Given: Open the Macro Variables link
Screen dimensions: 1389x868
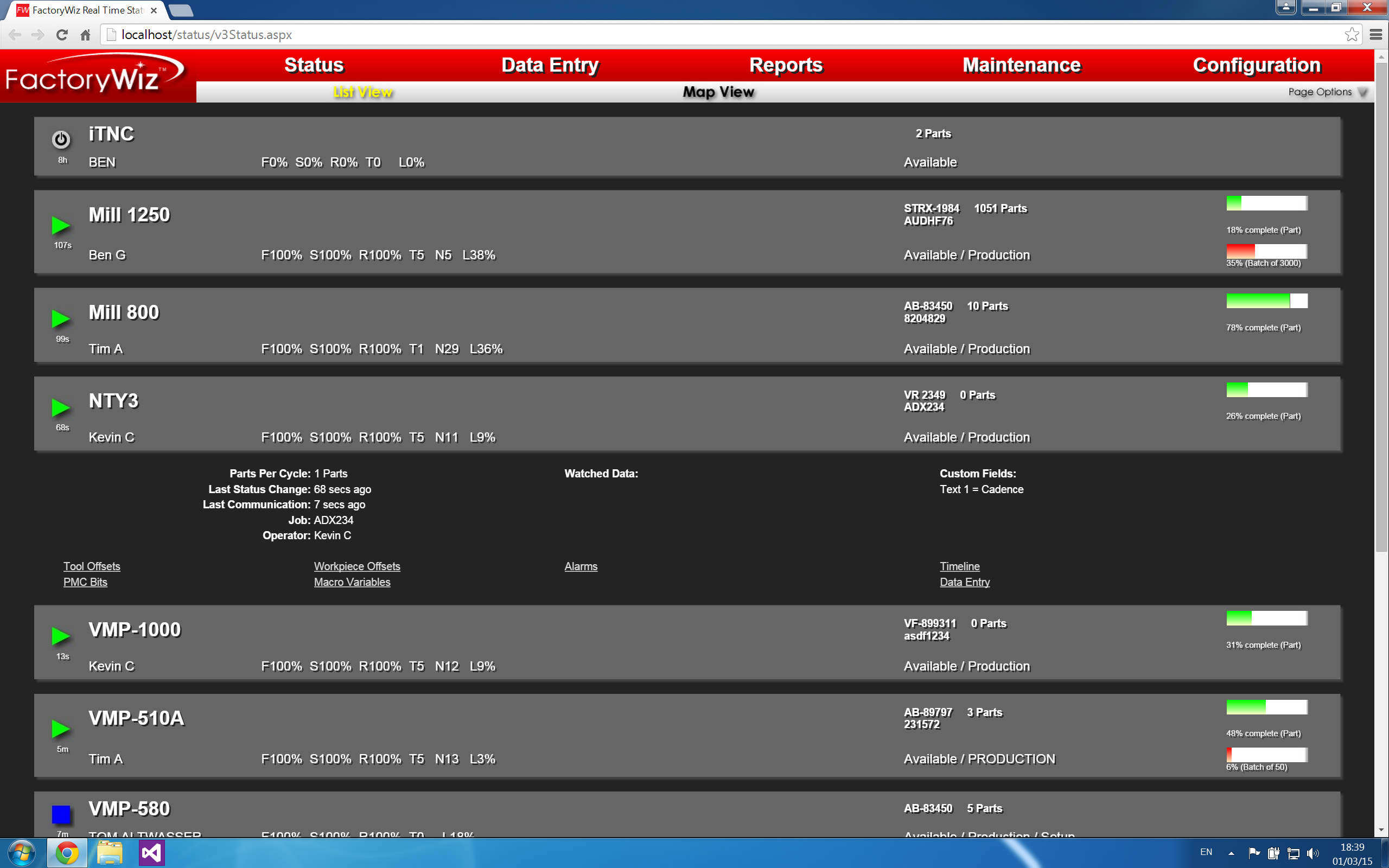Looking at the screenshot, I should click(352, 582).
